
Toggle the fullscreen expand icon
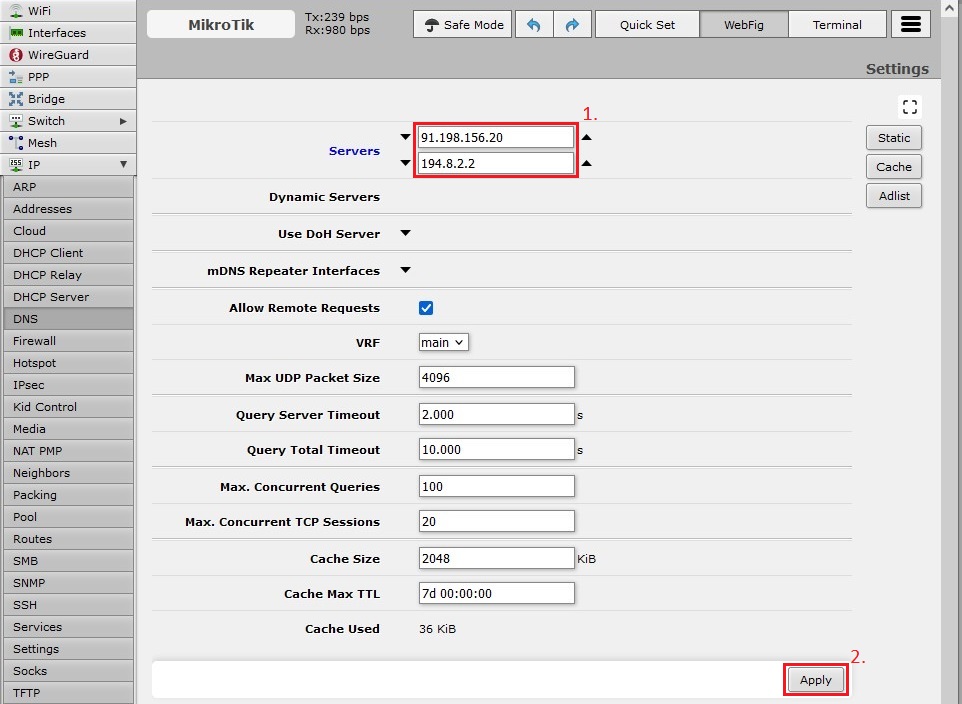pos(909,107)
